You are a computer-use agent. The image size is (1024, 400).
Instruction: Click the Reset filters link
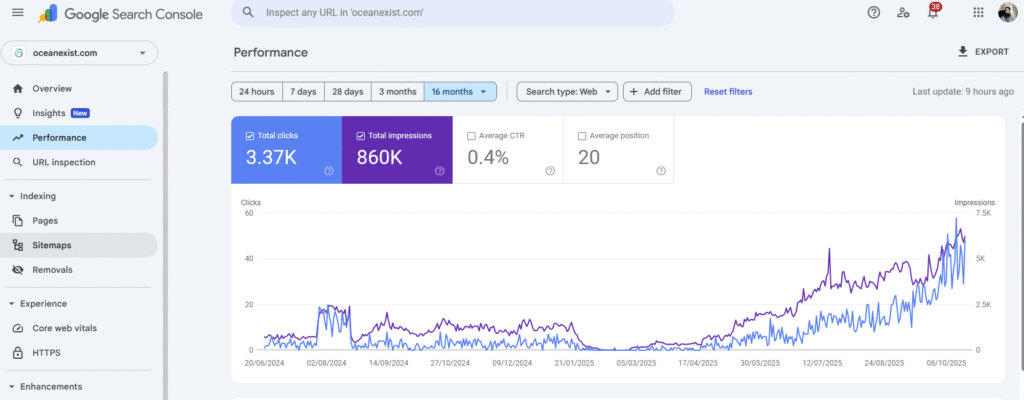click(x=728, y=92)
